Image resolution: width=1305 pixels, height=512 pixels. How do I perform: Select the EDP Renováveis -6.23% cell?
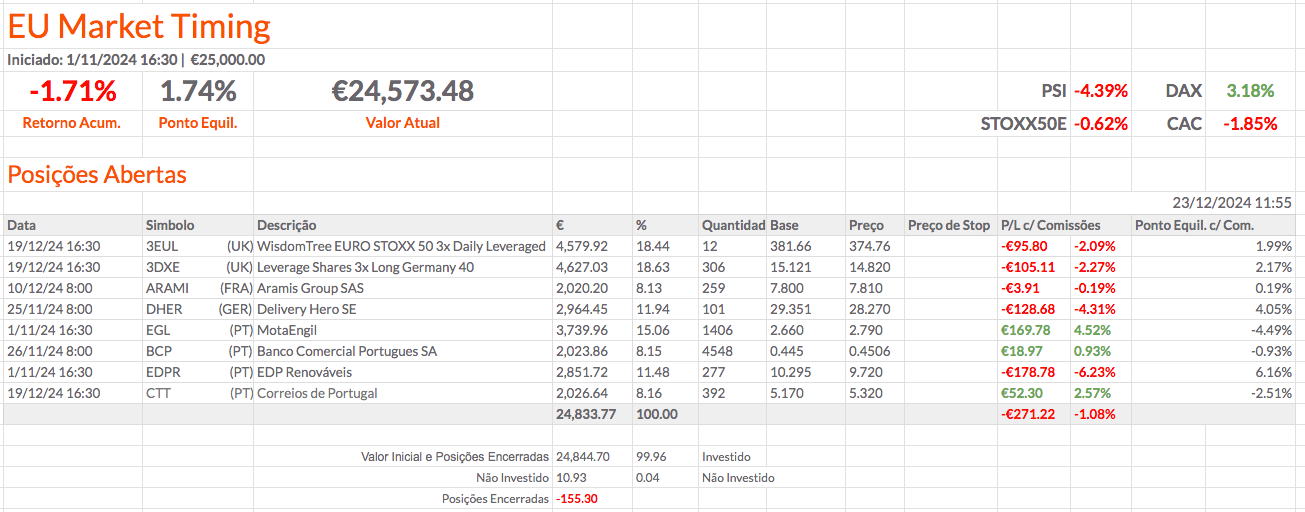tap(1094, 372)
